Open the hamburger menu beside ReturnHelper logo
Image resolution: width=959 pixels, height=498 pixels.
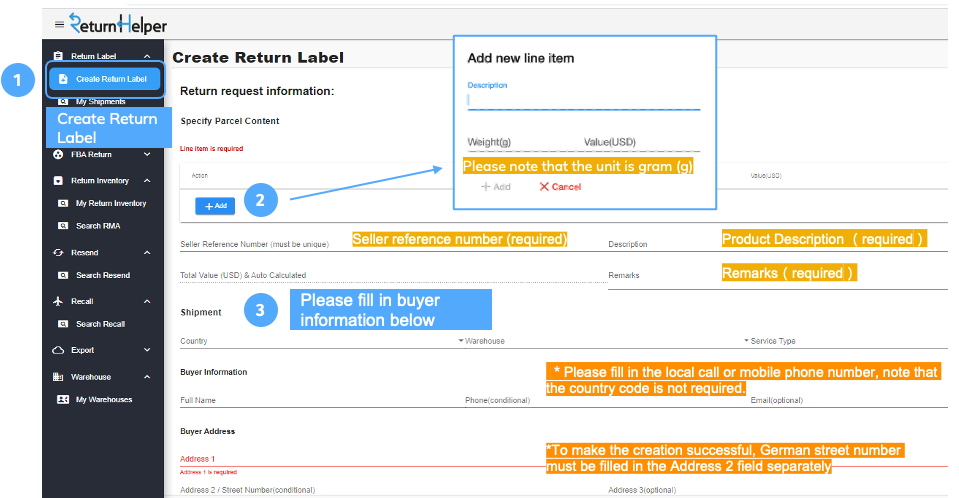pos(59,24)
